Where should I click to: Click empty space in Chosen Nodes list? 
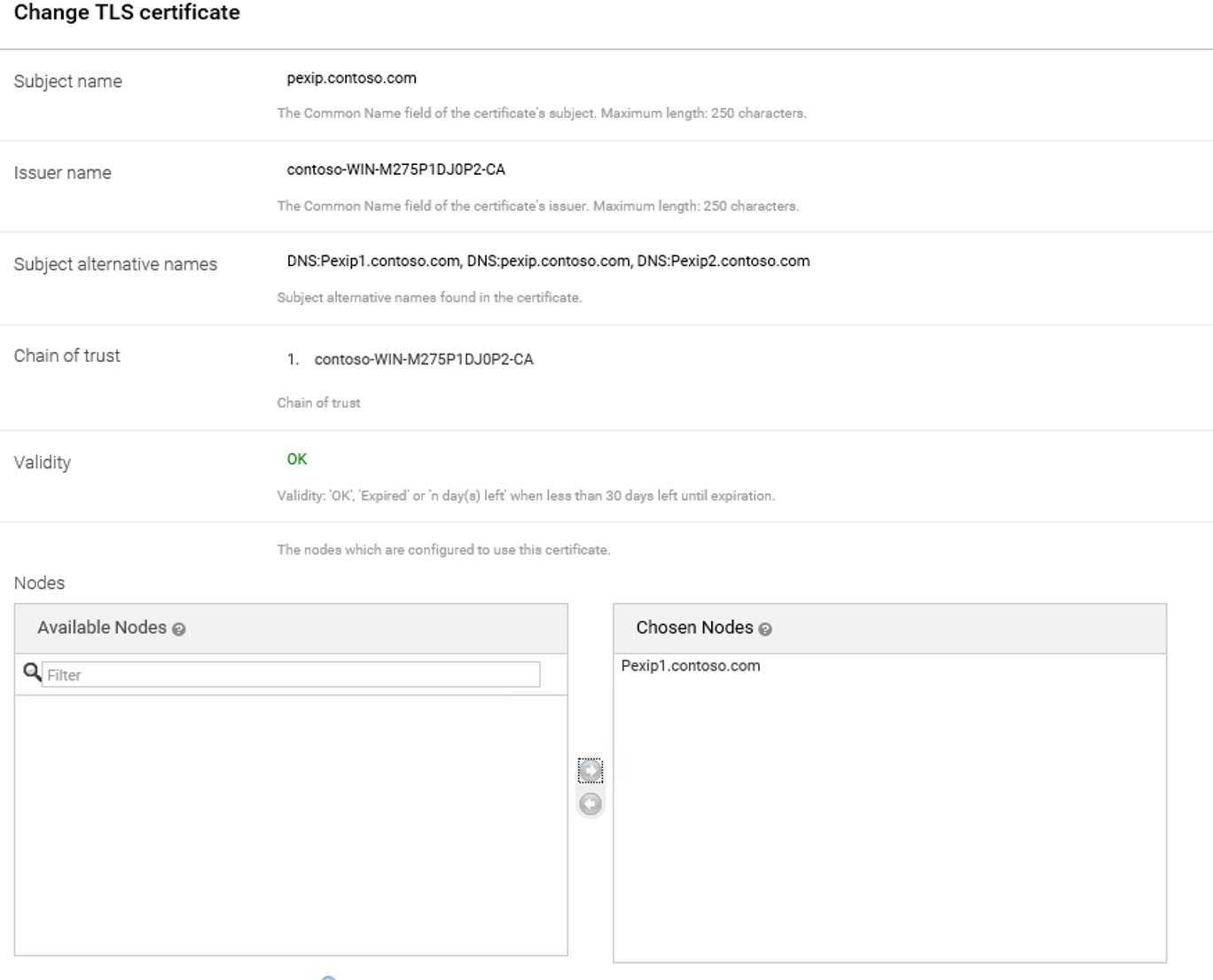pyautogui.click(x=889, y=825)
